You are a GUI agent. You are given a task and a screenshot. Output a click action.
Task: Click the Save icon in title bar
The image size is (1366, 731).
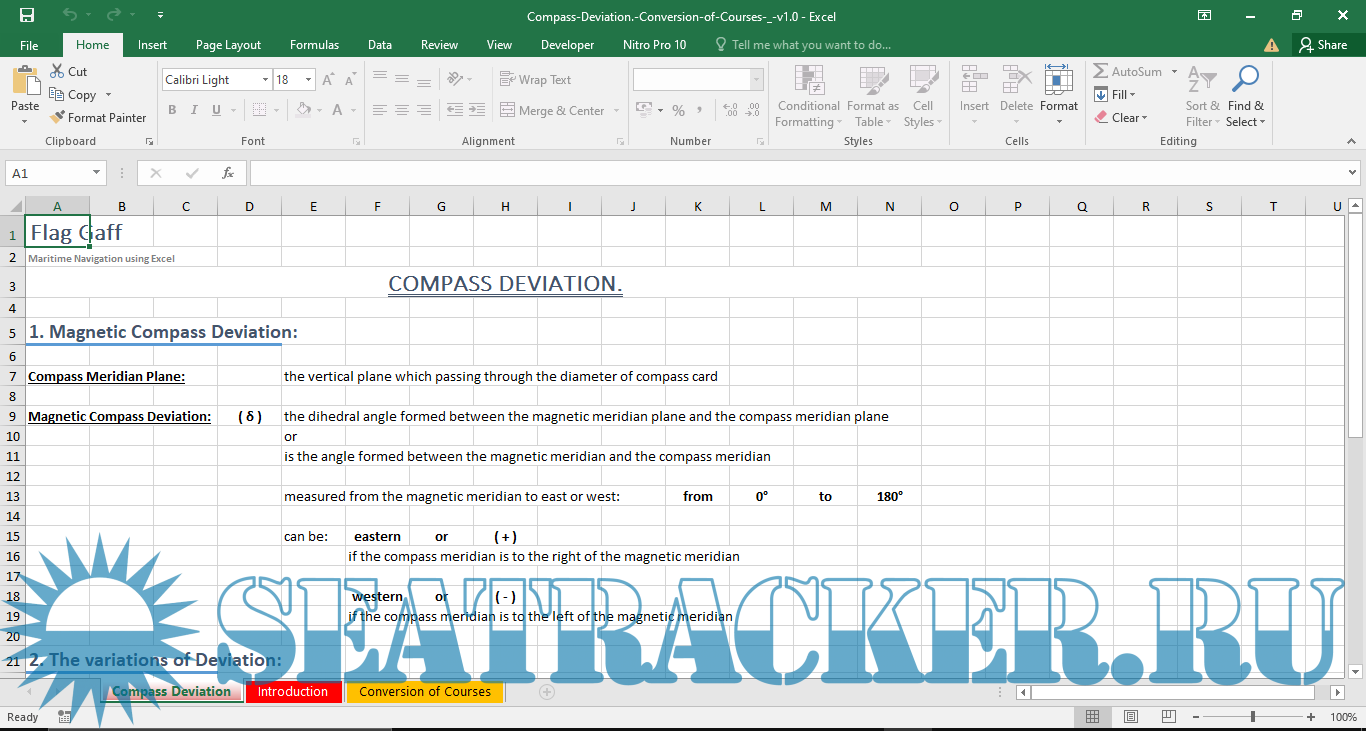pyautogui.click(x=27, y=15)
